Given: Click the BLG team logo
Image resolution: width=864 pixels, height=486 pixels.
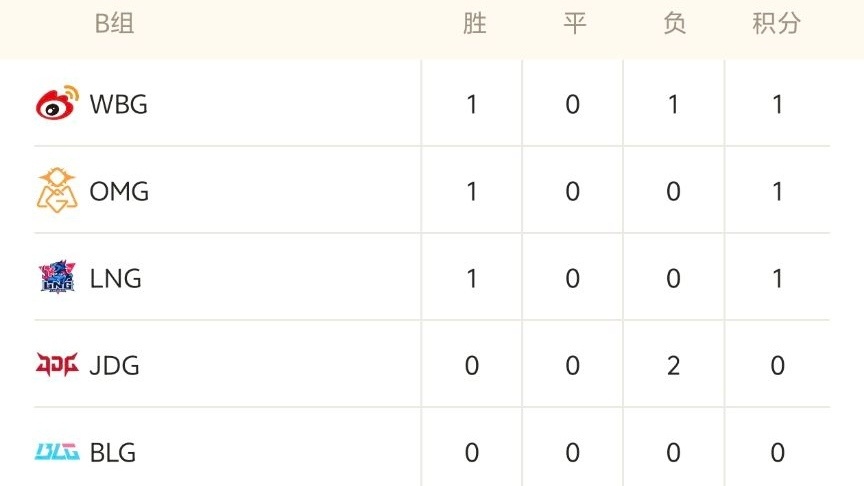Looking at the screenshot, I should (x=57, y=452).
